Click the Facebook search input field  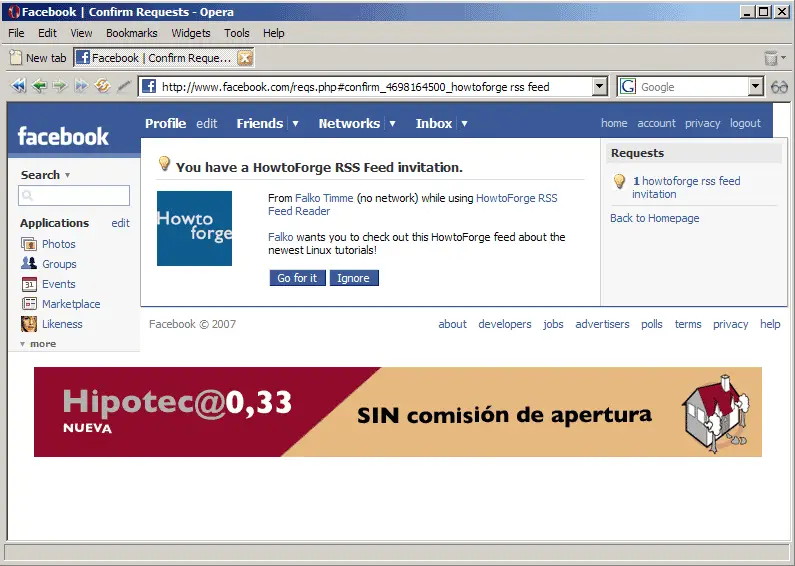(x=74, y=195)
